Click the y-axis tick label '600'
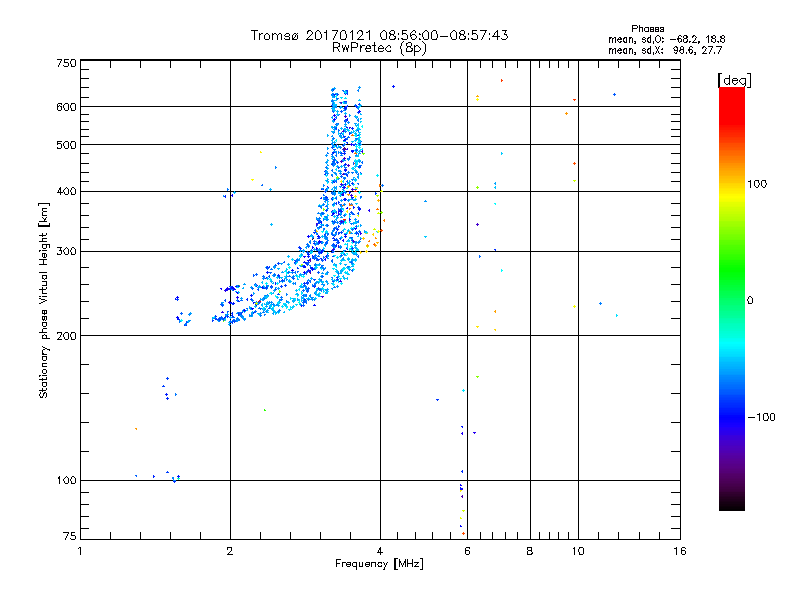Image resolution: width=800 pixels, height=600 pixels. [x=66, y=107]
